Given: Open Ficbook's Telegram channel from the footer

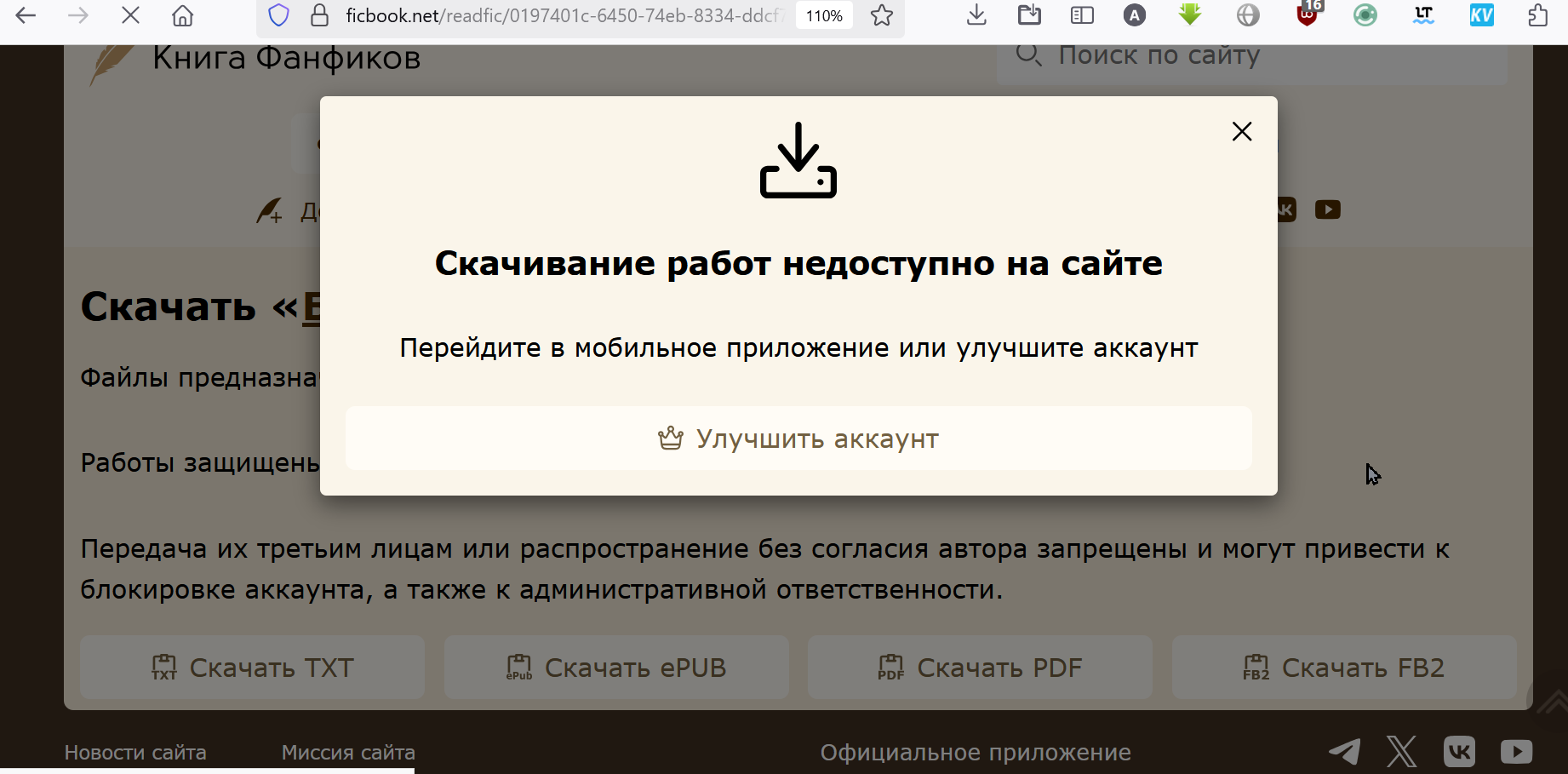Looking at the screenshot, I should point(1344,752).
